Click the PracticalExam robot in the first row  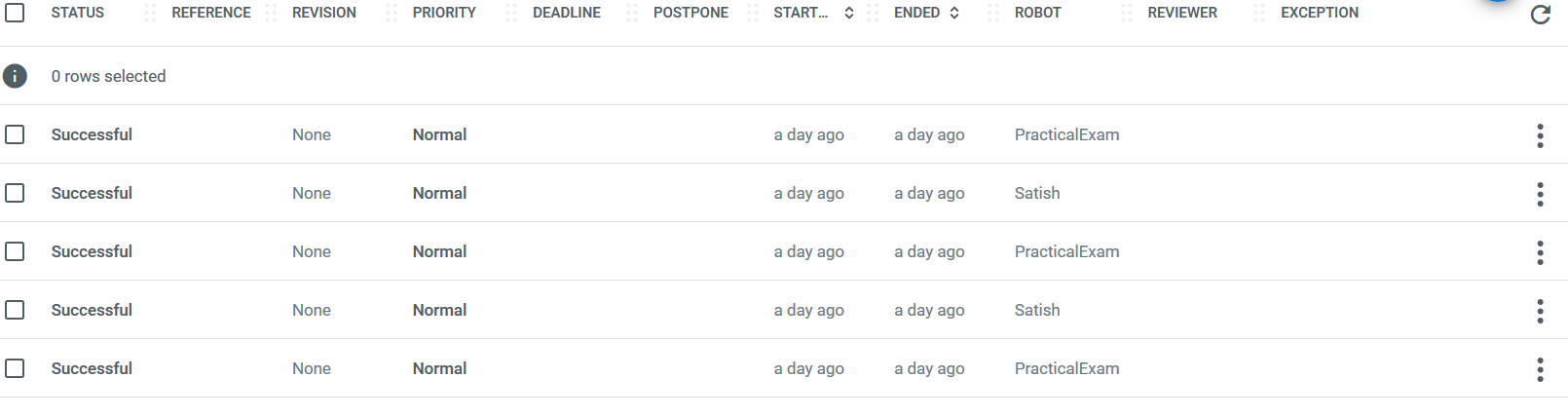[1066, 134]
